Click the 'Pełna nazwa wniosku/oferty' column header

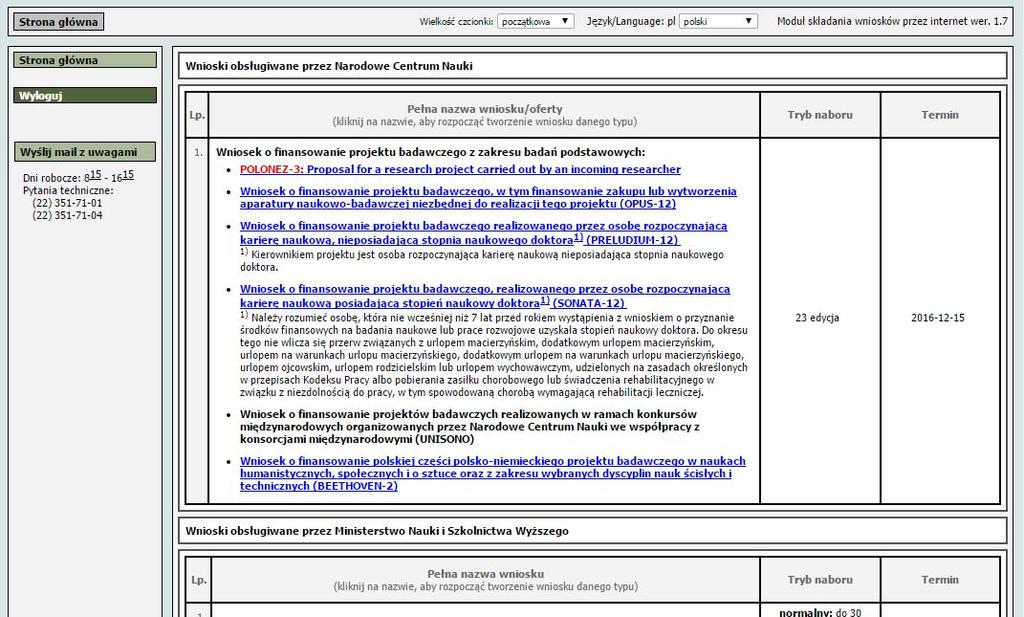click(x=485, y=109)
